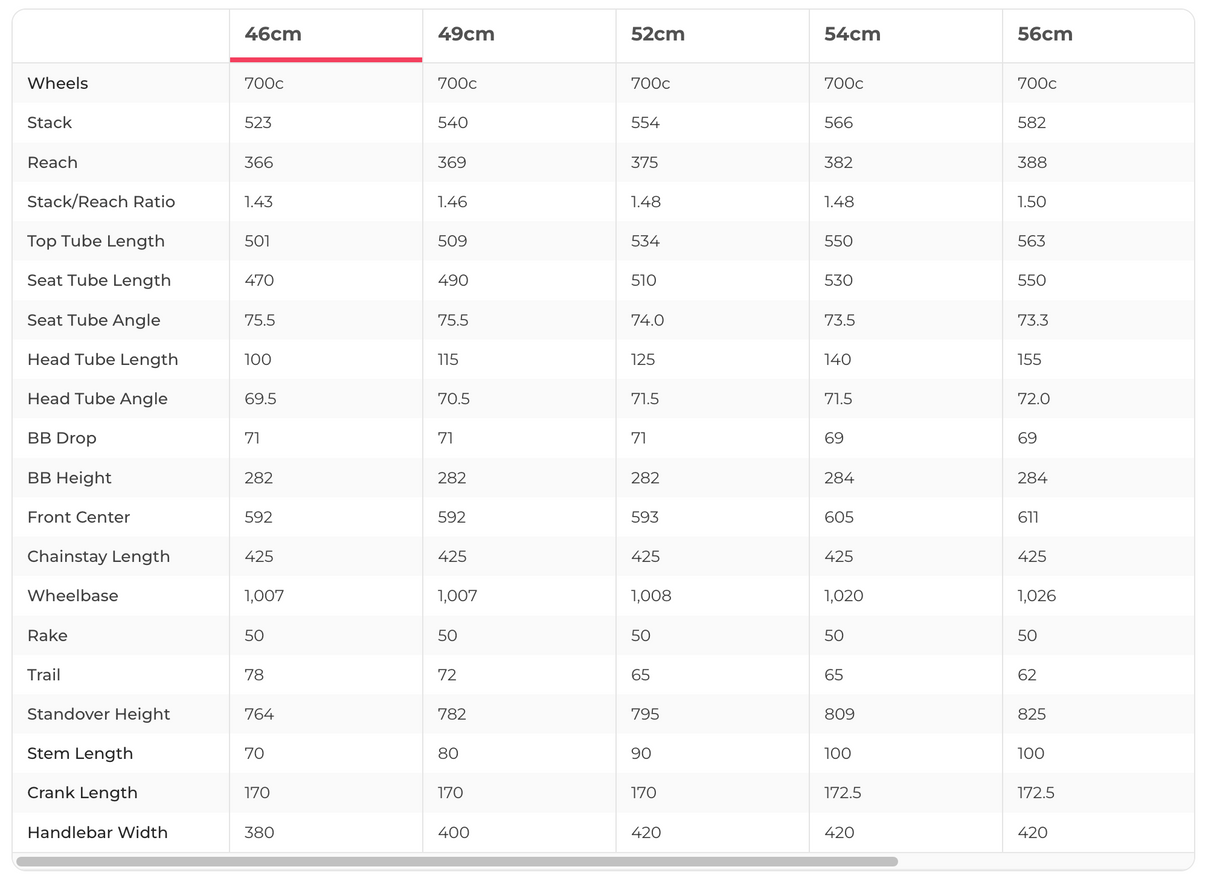The width and height of the screenshot is (1214, 887).
Task: Click the 54cm Crank Length value 172.5
Action: tap(842, 793)
